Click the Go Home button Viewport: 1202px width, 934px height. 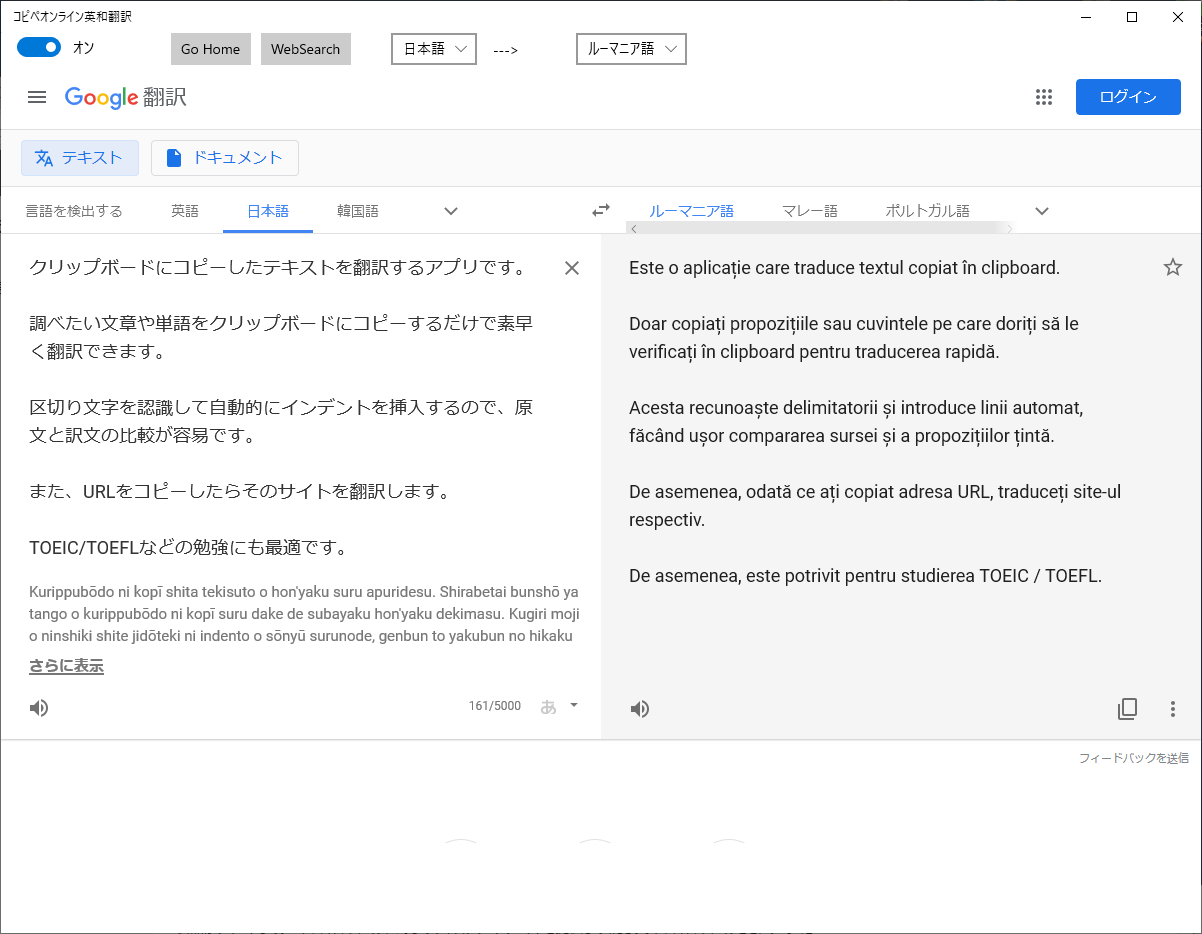point(211,49)
